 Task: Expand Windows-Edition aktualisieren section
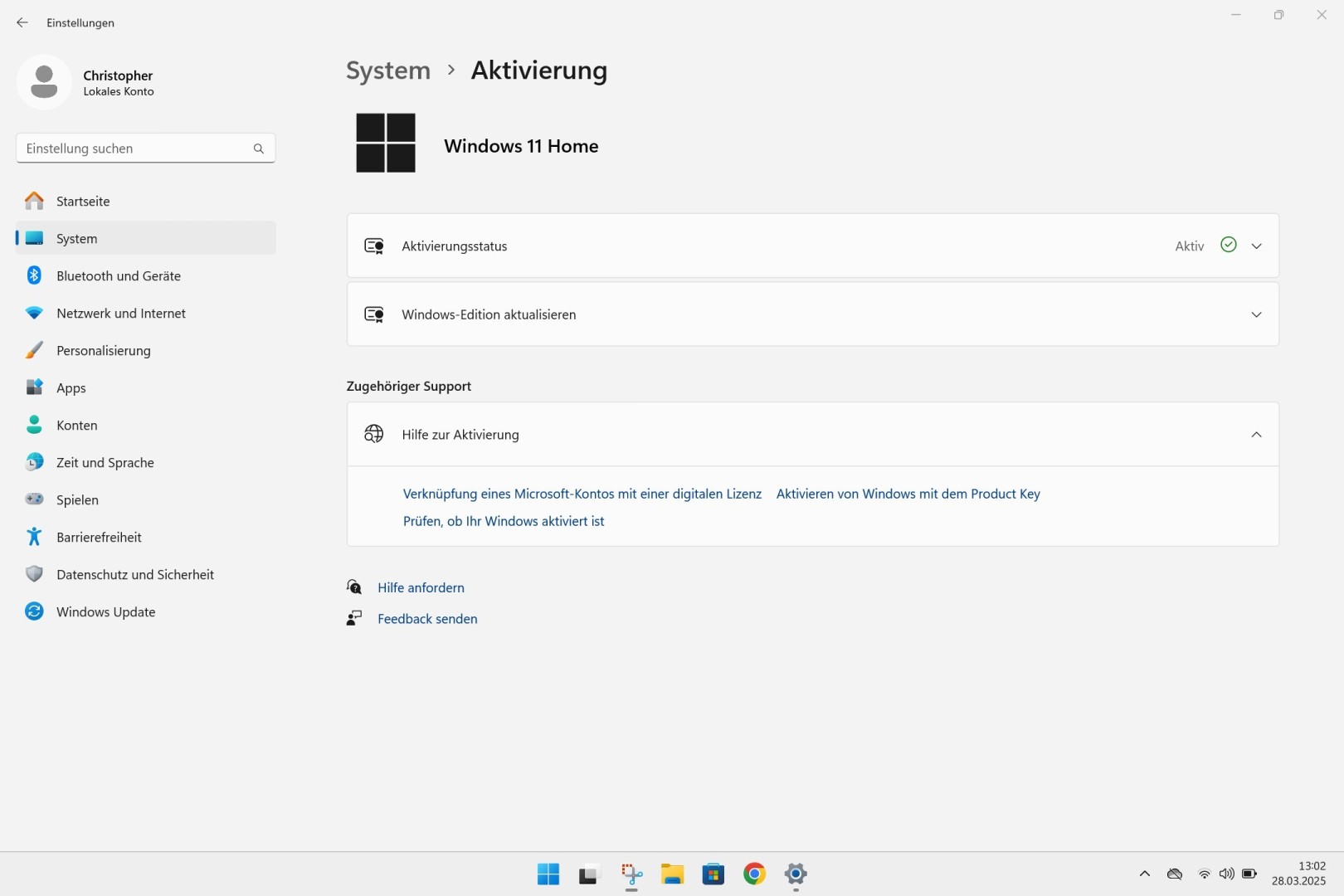[x=1256, y=315]
